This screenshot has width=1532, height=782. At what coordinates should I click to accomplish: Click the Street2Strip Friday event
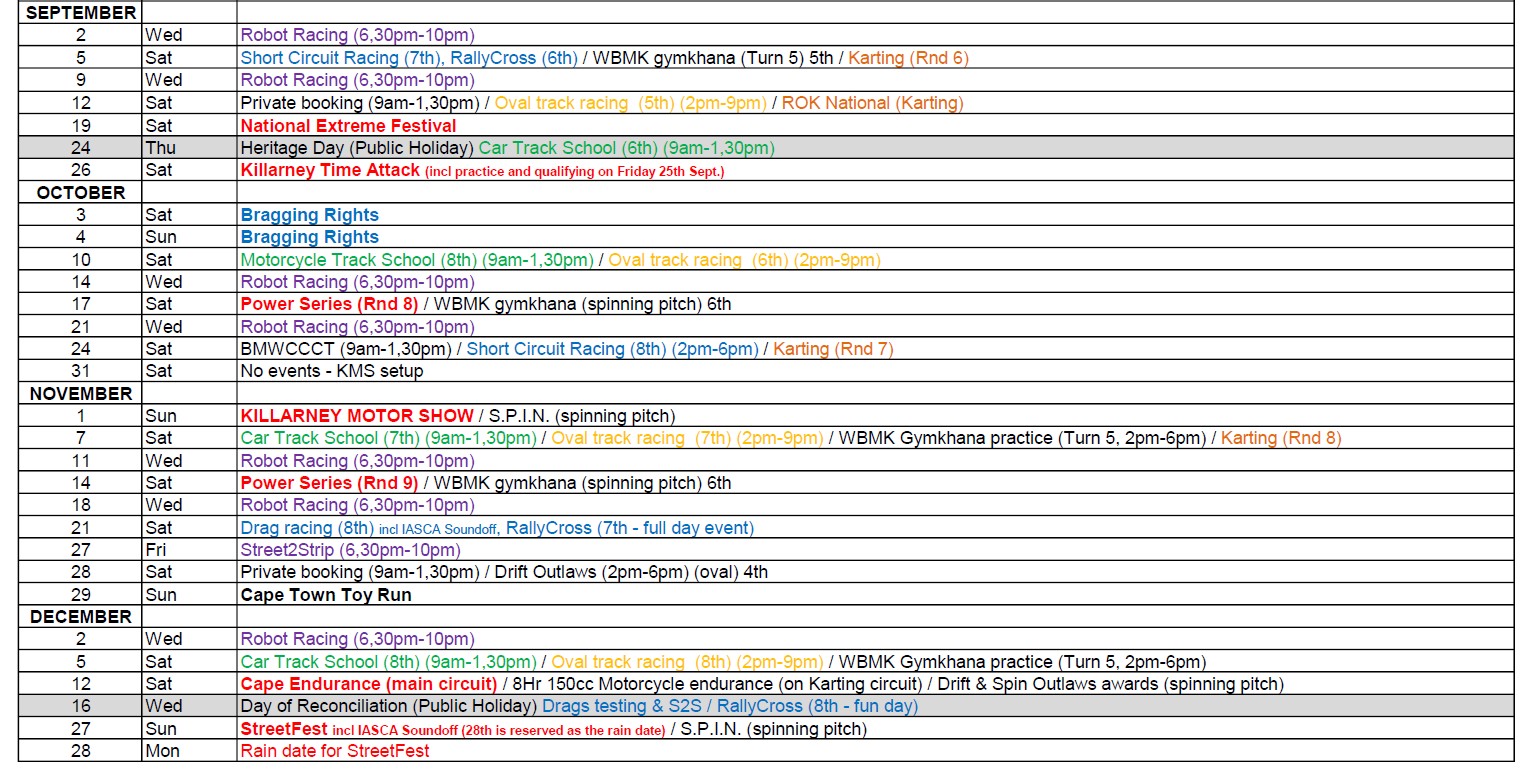coord(350,550)
